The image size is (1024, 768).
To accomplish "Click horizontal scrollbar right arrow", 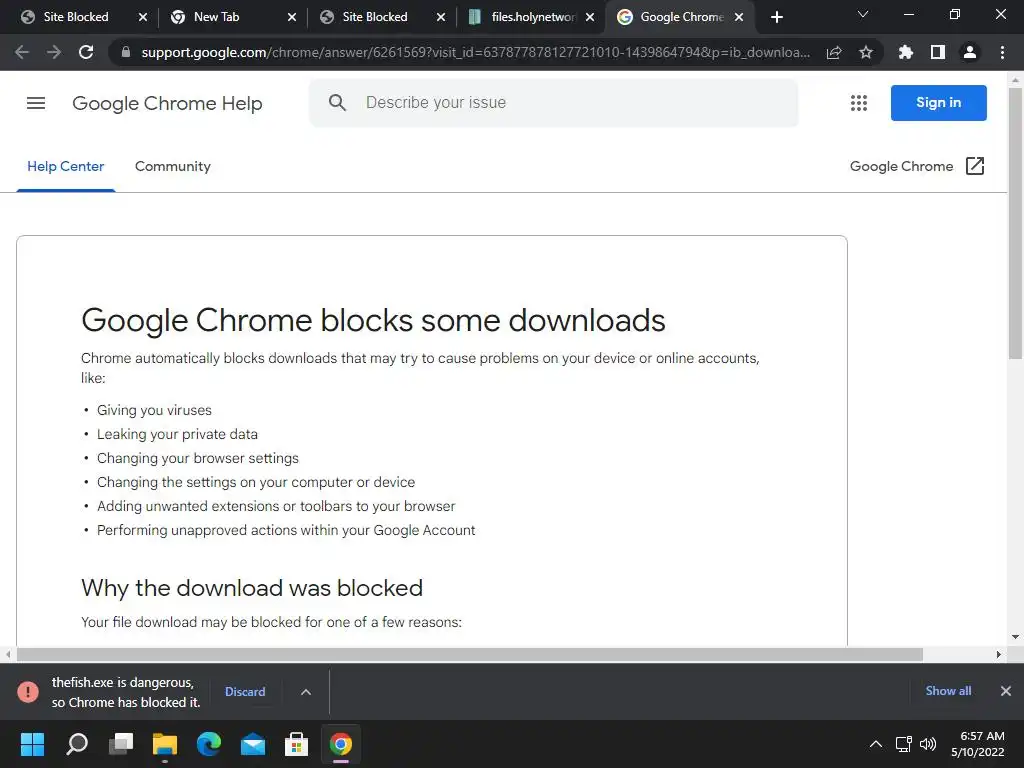I will [999, 654].
